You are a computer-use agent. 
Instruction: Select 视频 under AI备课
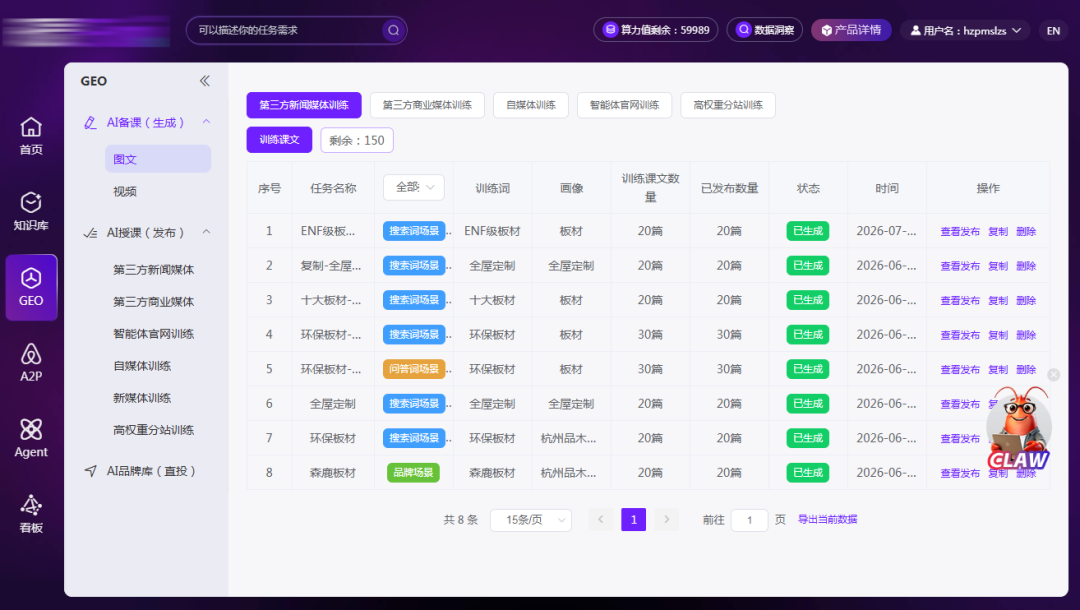(x=125, y=191)
